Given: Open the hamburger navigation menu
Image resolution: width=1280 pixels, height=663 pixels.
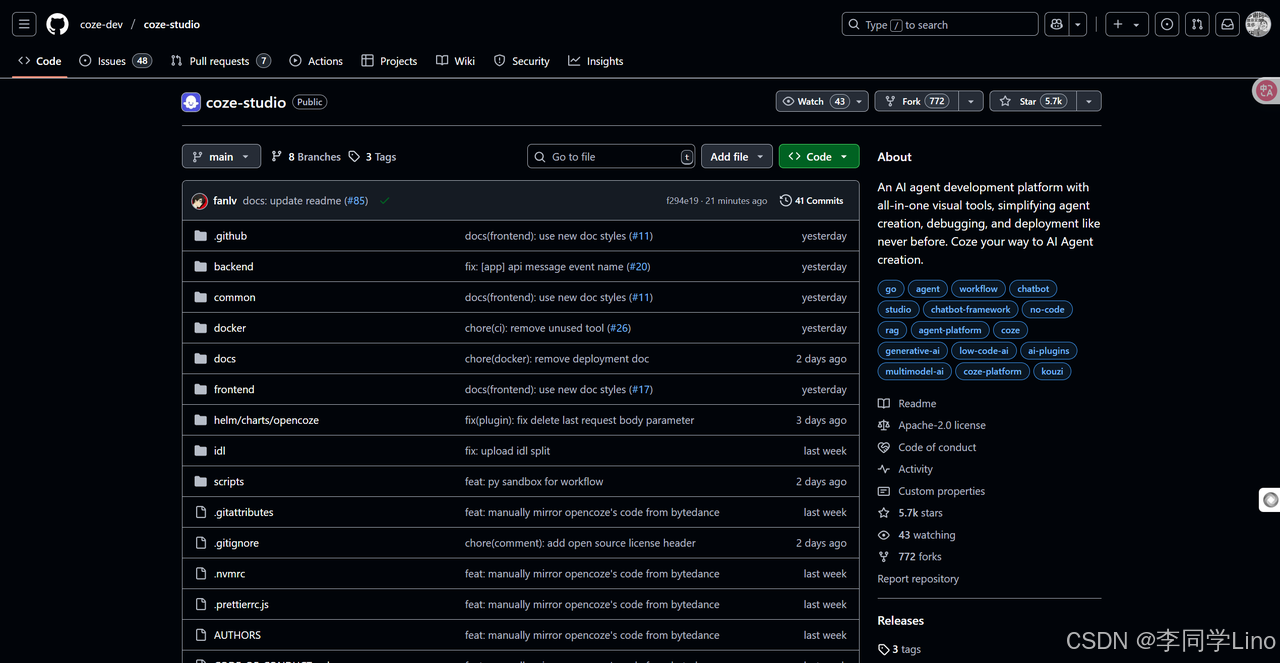Looking at the screenshot, I should (x=25, y=24).
